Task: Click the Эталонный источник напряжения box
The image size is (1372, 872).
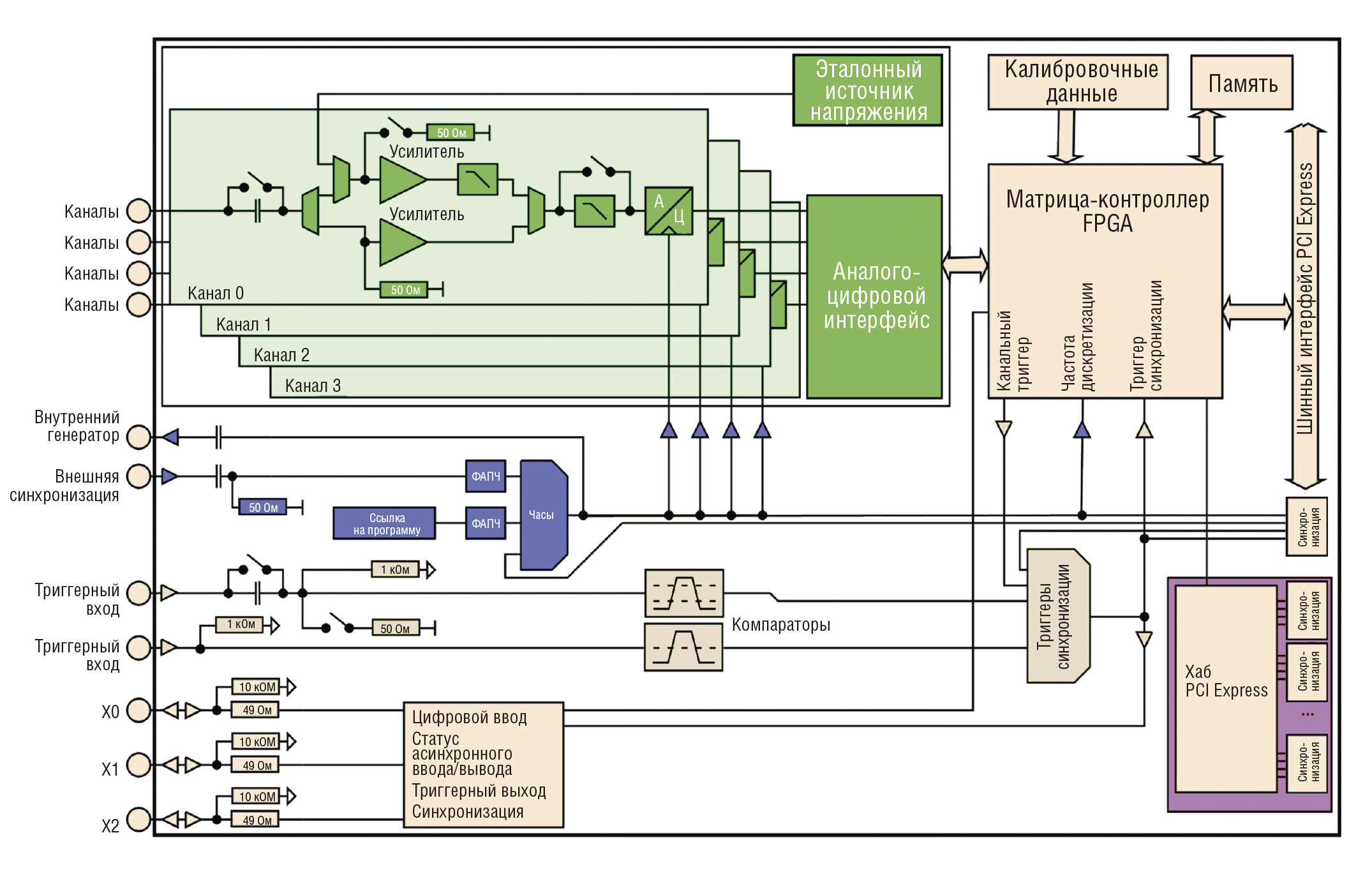Action: click(x=868, y=90)
